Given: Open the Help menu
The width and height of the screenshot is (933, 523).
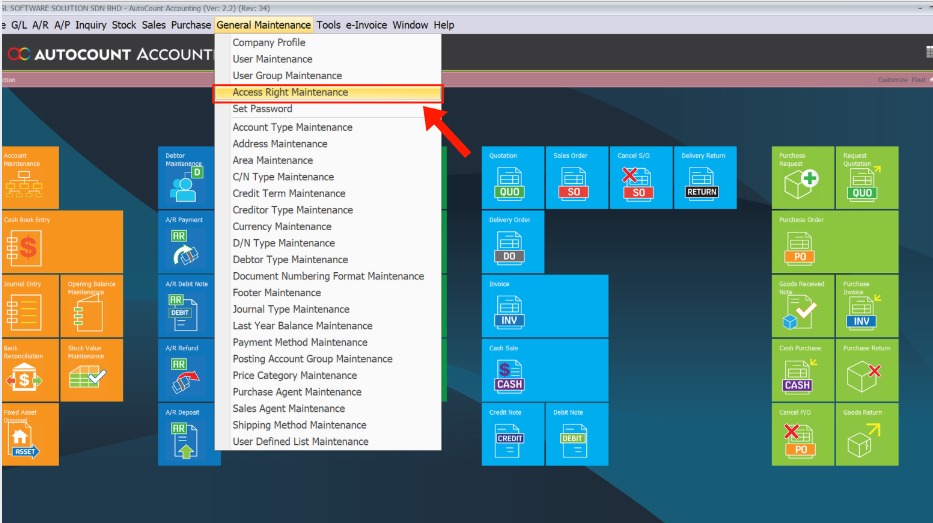Looking at the screenshot, I should click(444, 25).
